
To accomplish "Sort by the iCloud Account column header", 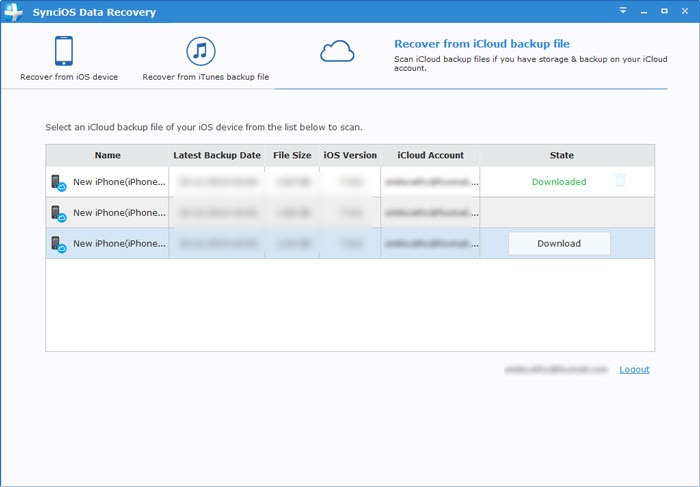I will pos(430,155).
